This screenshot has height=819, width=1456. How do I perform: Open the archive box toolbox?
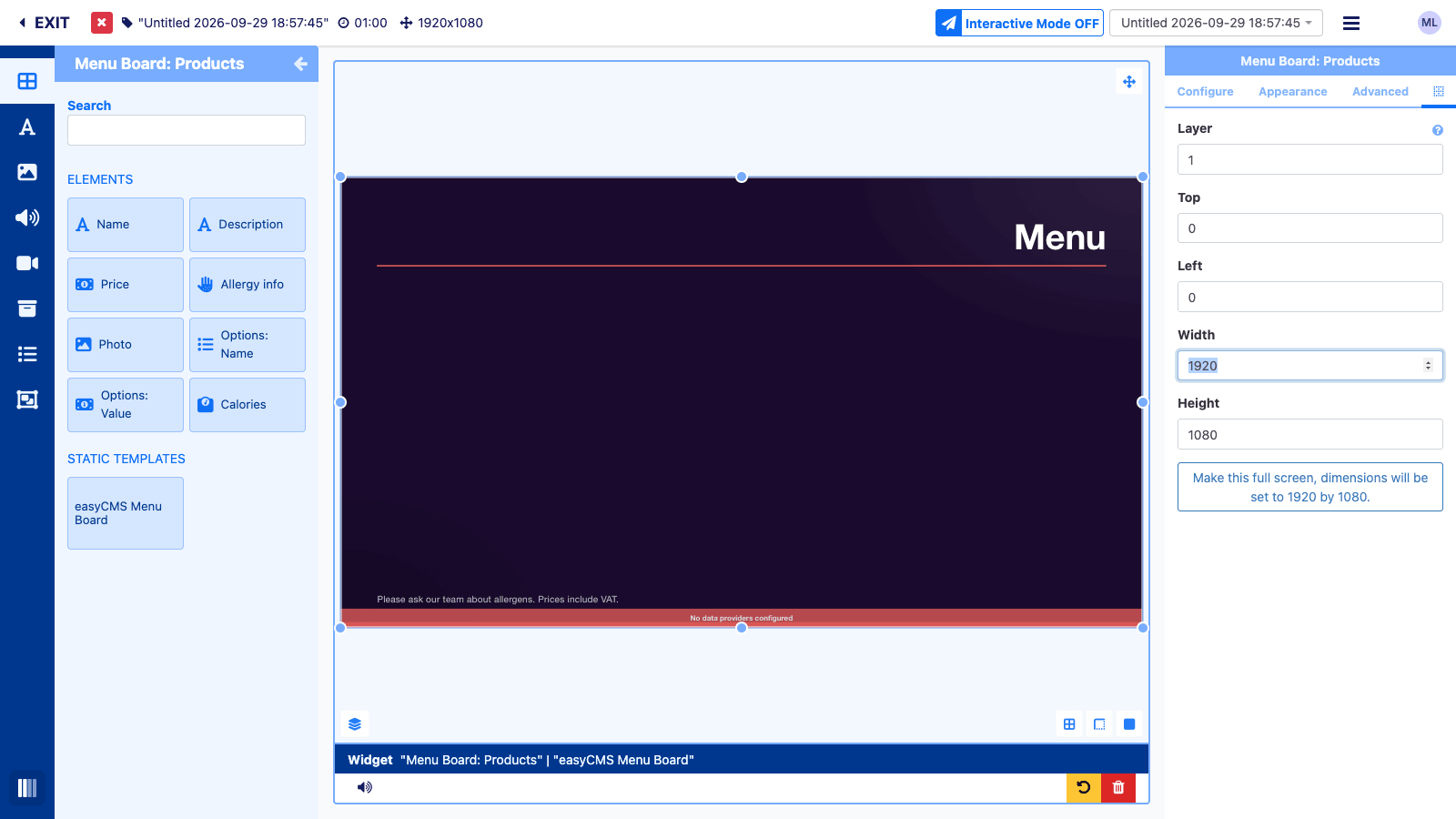coord(27,308)
